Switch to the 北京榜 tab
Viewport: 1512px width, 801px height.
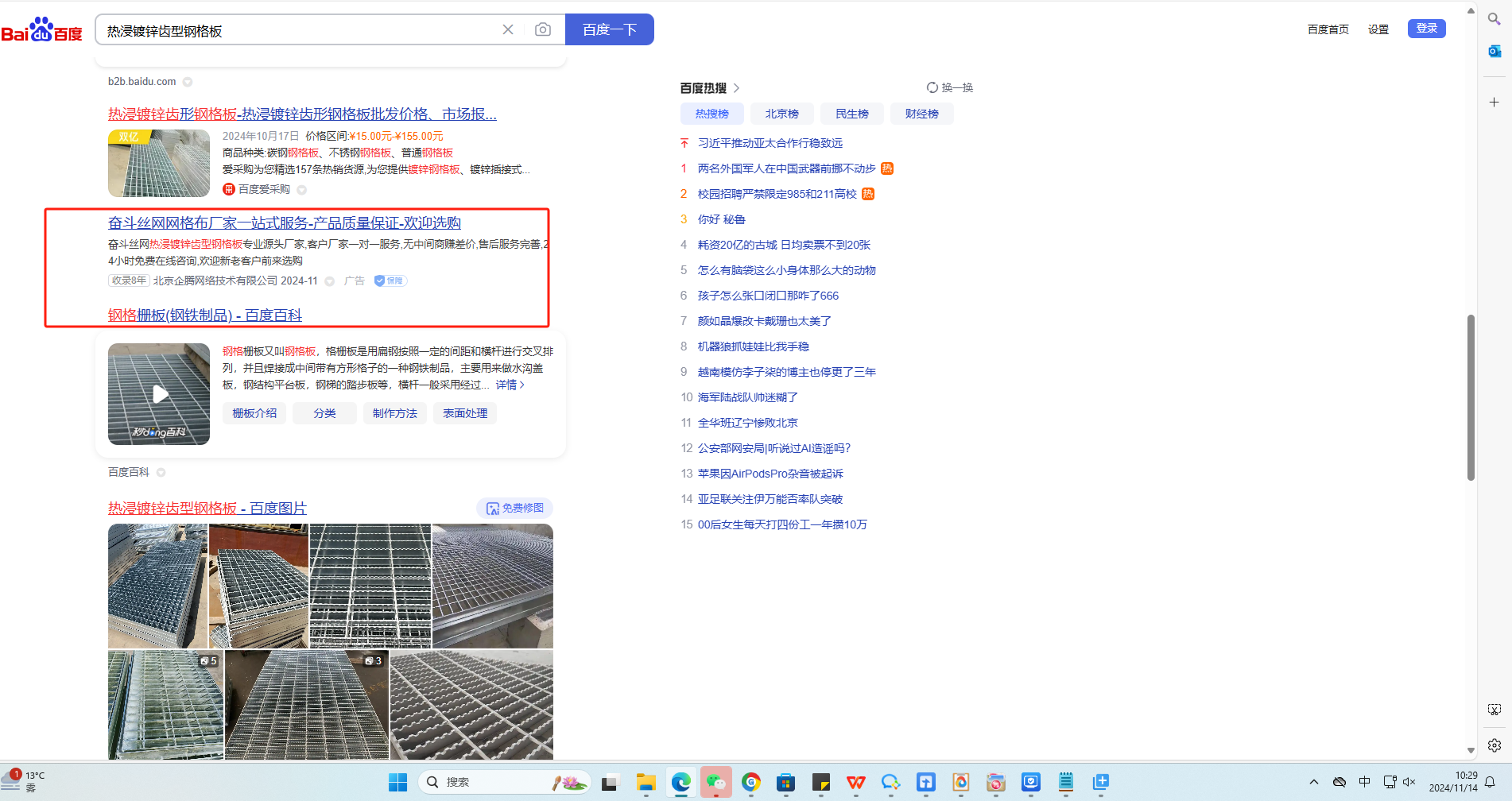781,114
